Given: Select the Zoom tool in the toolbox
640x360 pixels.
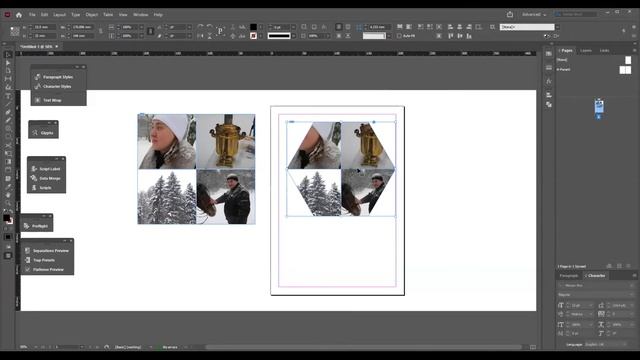Looking at the screenshot, I should click(8, 203).
